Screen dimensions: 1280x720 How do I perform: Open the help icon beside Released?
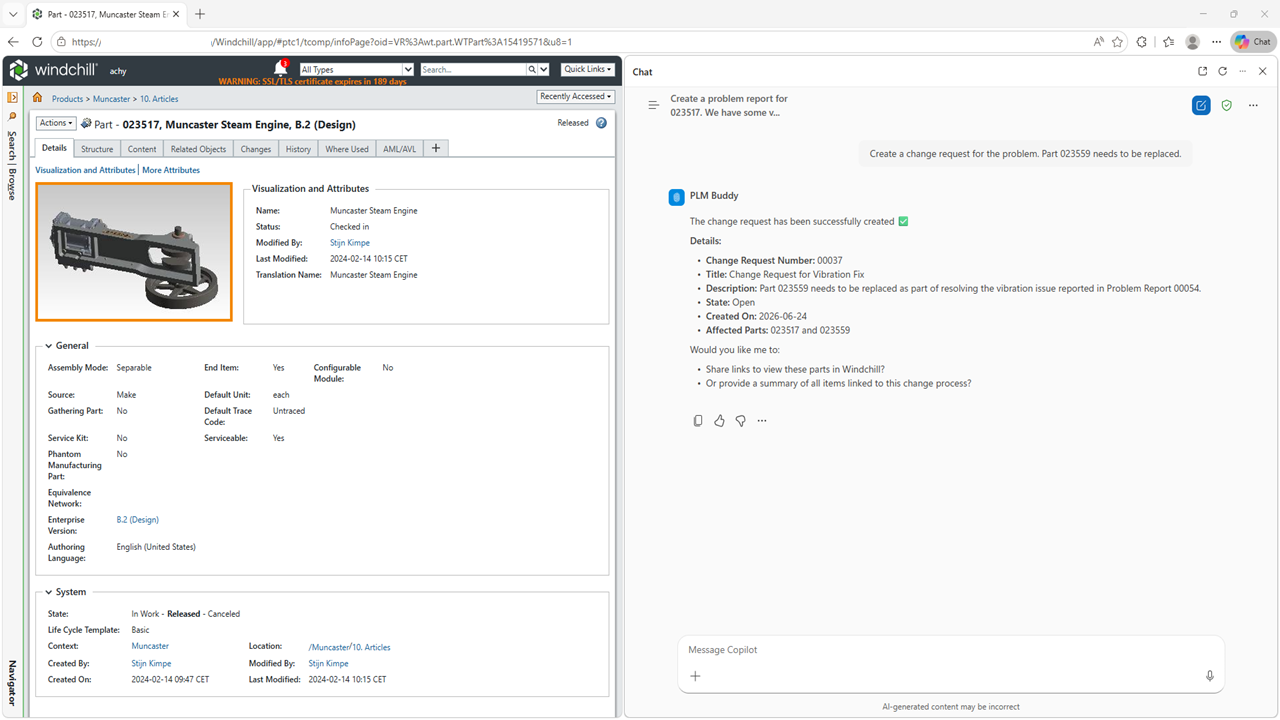601,123
